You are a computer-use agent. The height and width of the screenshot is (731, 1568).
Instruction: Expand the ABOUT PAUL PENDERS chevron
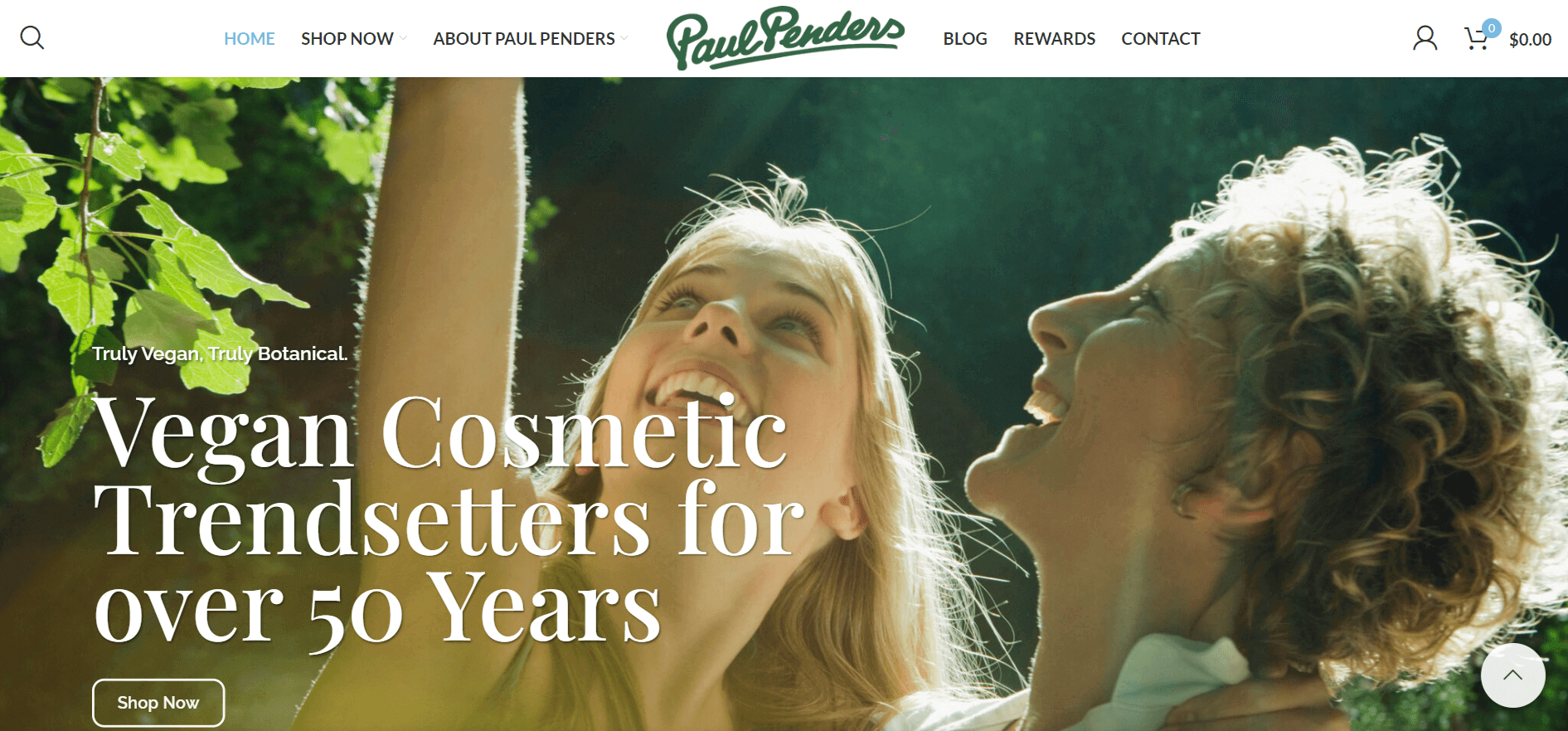pyautogui.click(x=624, y=38)
